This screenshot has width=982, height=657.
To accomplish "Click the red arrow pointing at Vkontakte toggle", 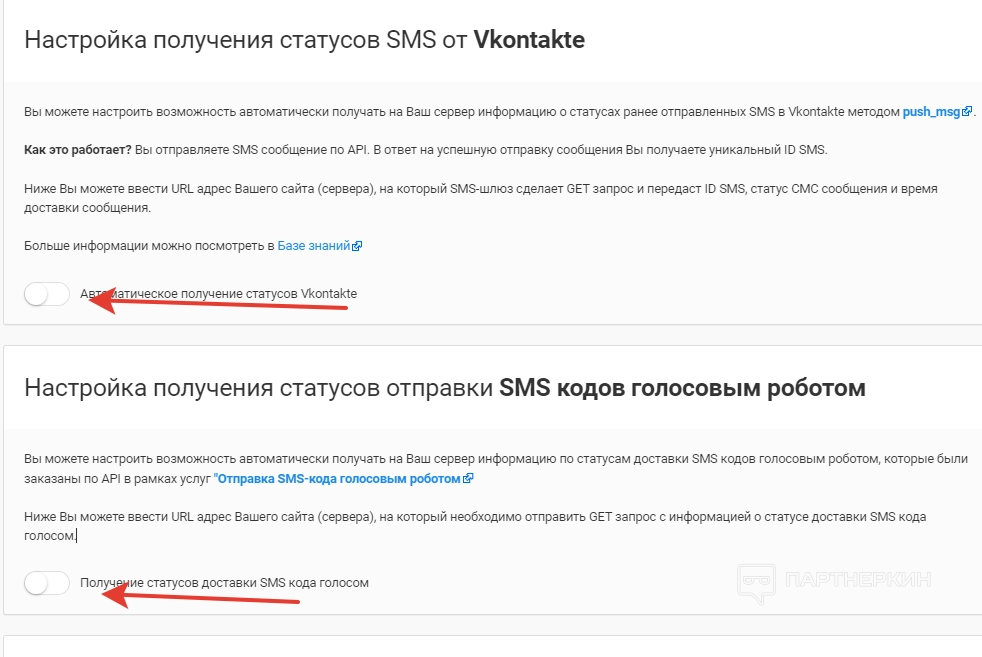I will tap(220, 304).
